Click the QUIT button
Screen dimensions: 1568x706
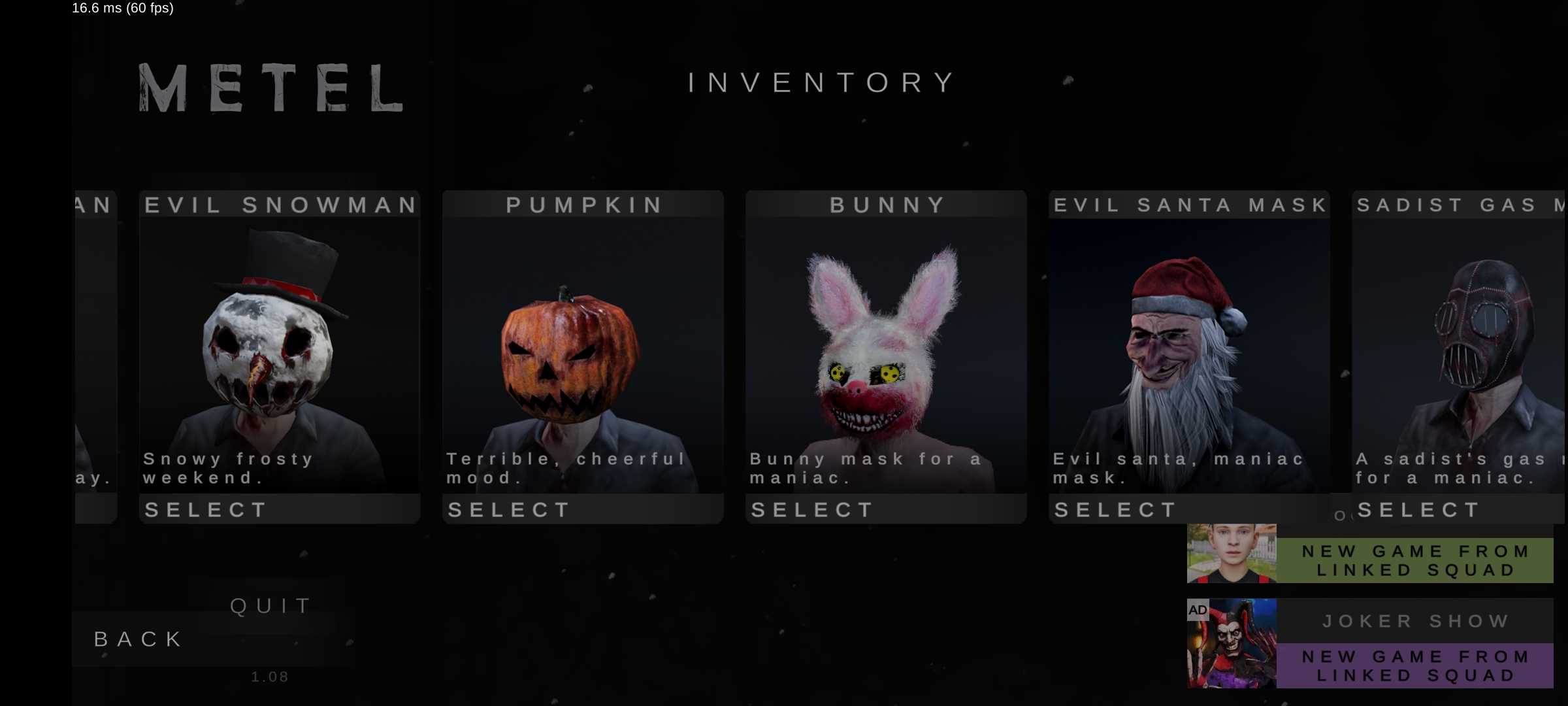tap(270, 606)
